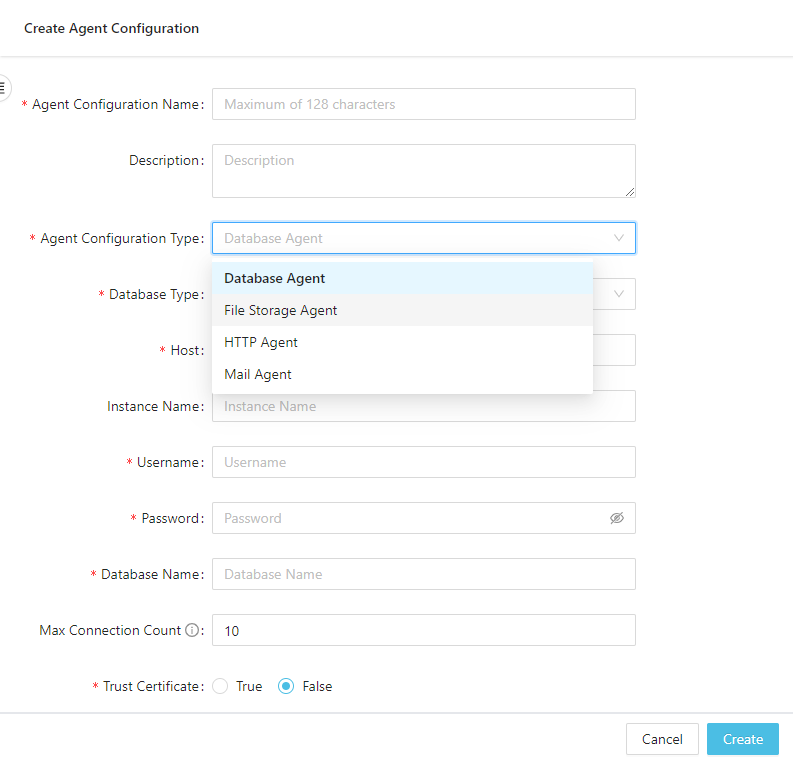Click the Max Connection Count info icon
Image resolution: width=793 pixels, height=763 pixels.
click(193, 631)
